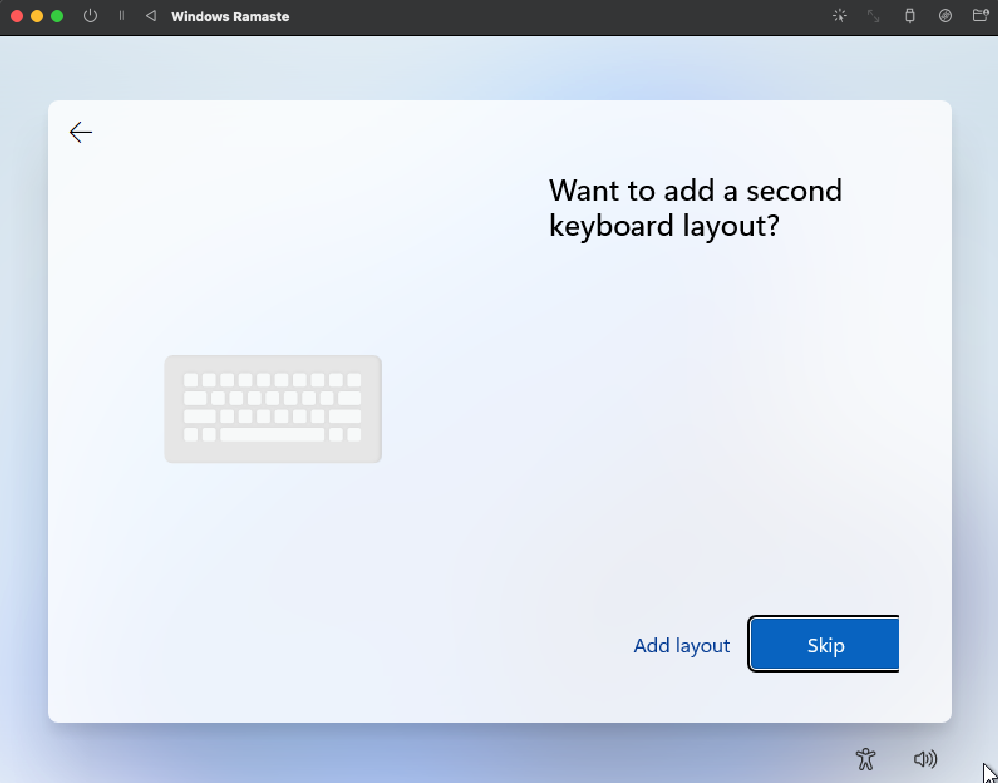Open the CD/DVD drive image icon
The height and width of the screenshot is (783, 998).
[945, 16]
